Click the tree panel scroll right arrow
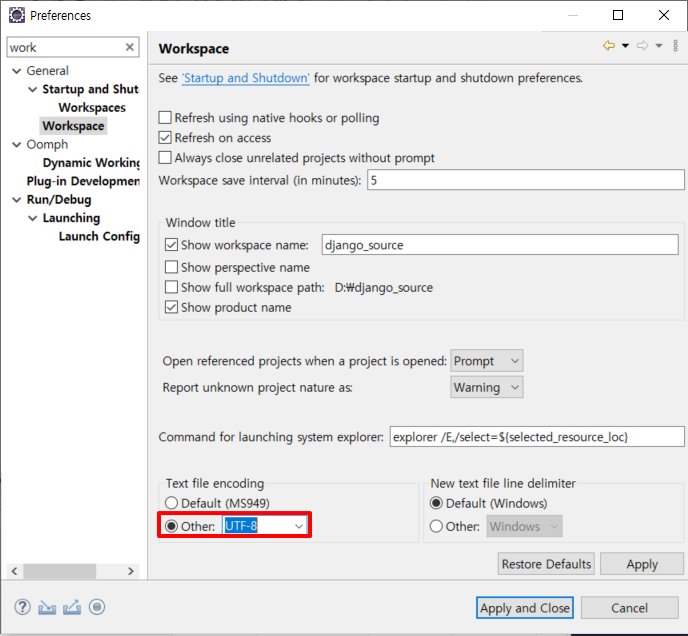688x636 pixels. 131,571
